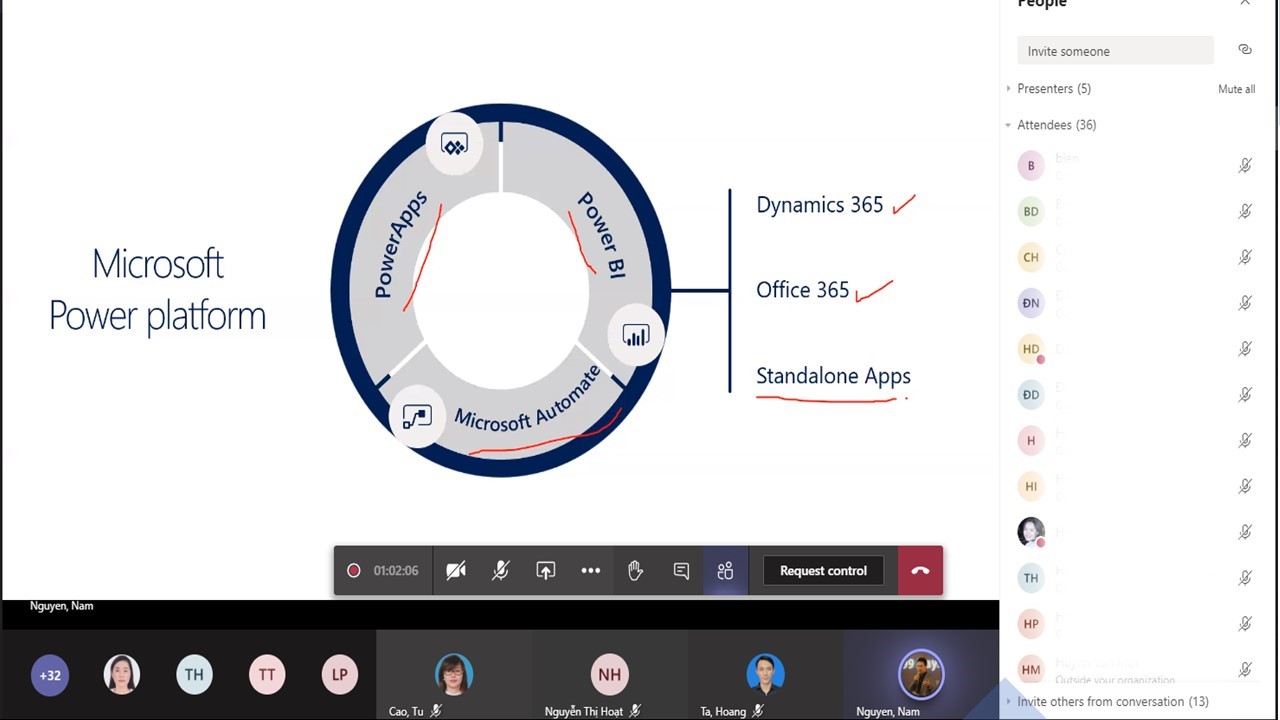Toggle camera in call toolbar

click(456, 570)
